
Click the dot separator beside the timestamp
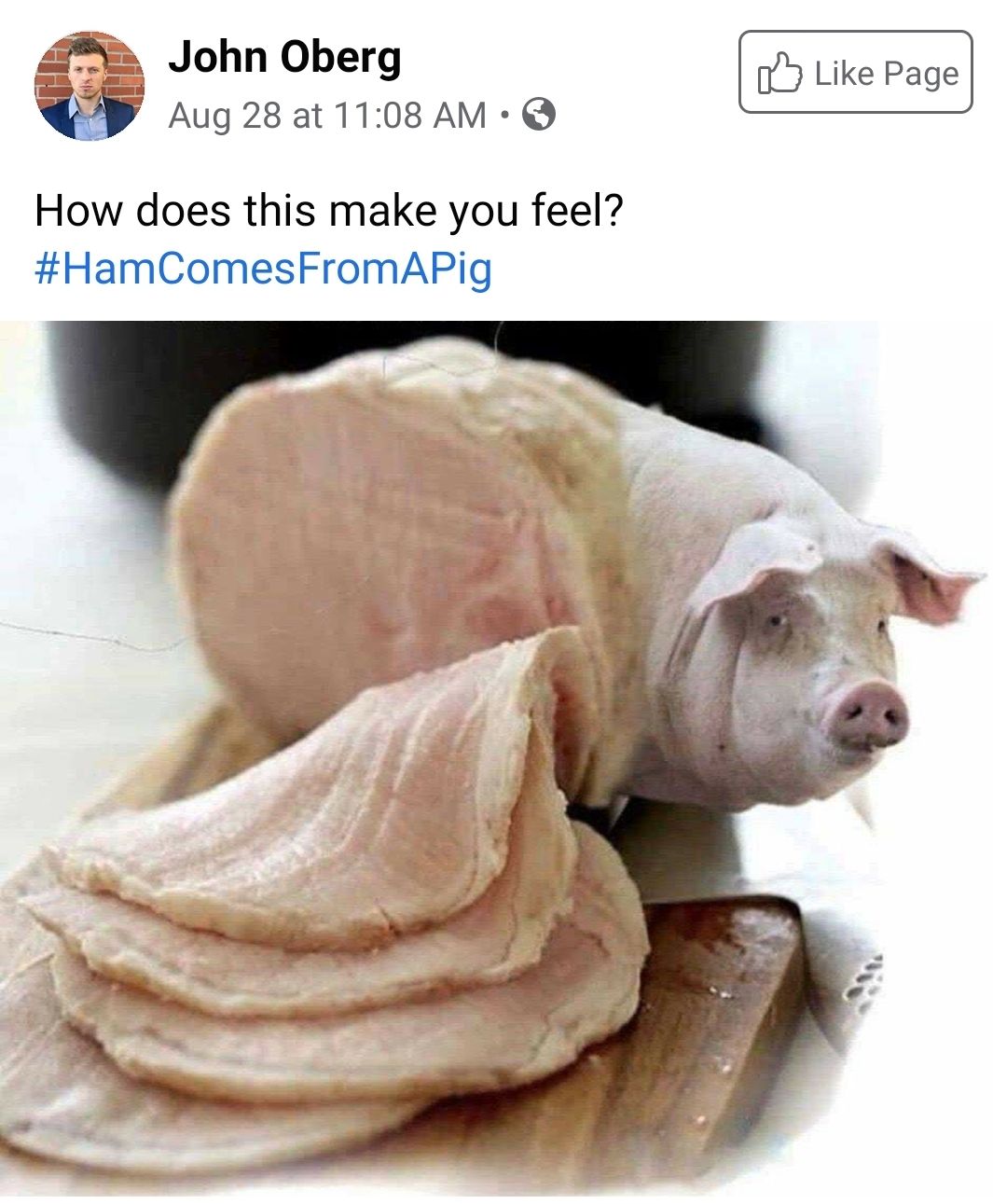tap(504, 116)
